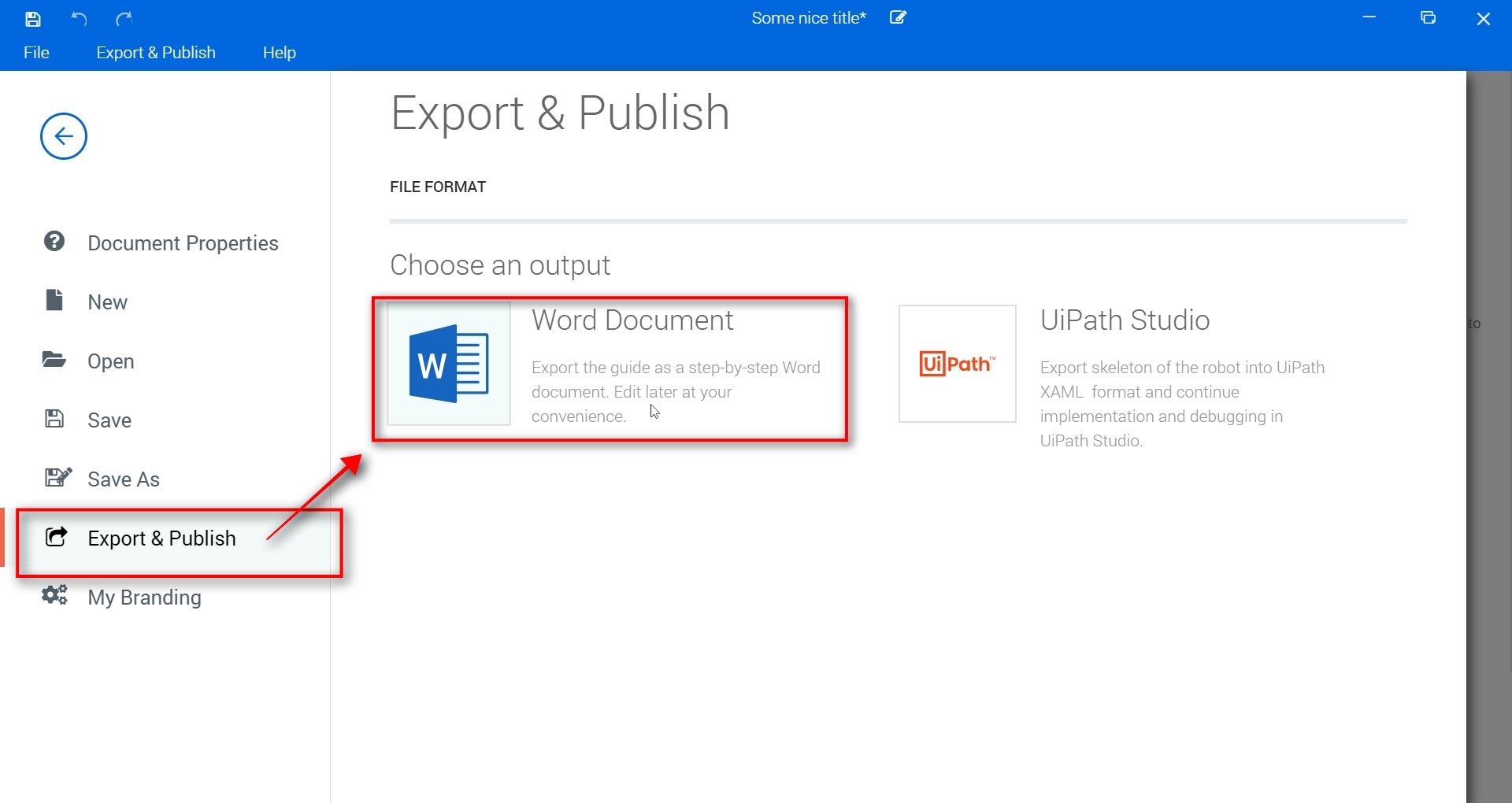Select Export & Publish sidebar label

click(x=162, y=538)
